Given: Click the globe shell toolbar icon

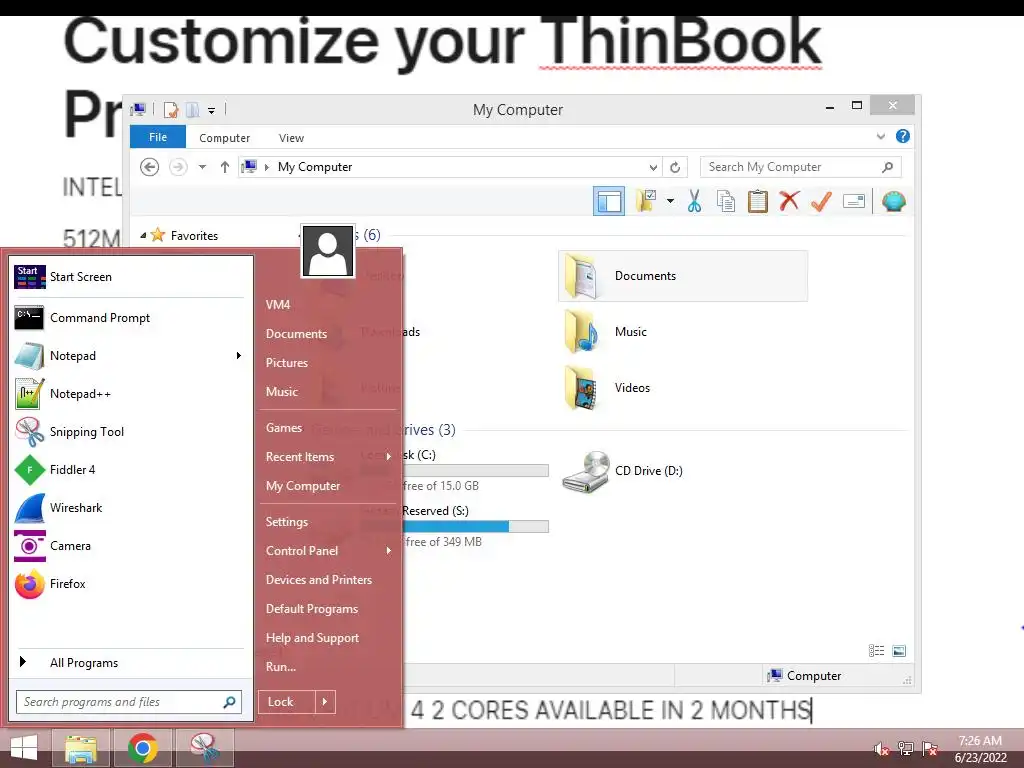Looking at the screenshot, I should 893,201.
